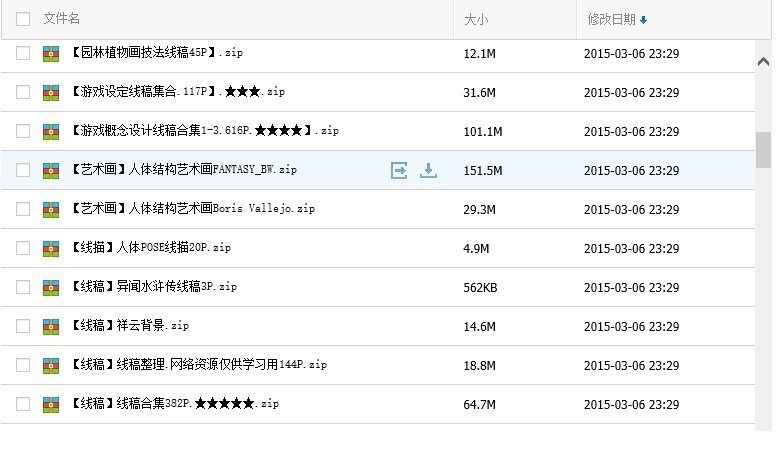Check the box for Boris Vallejo.zip

click(23, 209)
